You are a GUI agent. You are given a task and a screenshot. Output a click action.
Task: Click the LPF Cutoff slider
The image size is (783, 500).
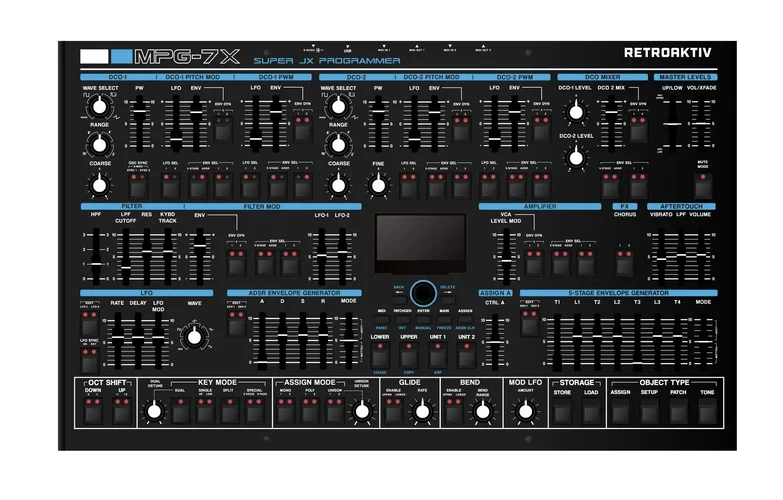click(x=126, y=256)
